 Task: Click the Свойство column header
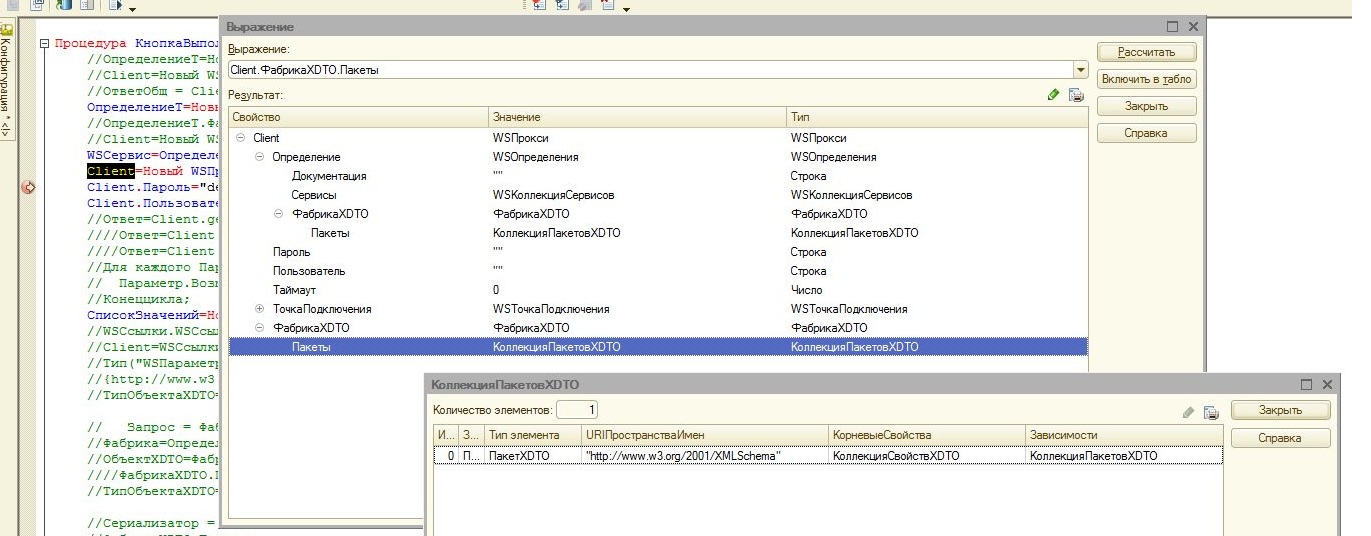(358, 118)
